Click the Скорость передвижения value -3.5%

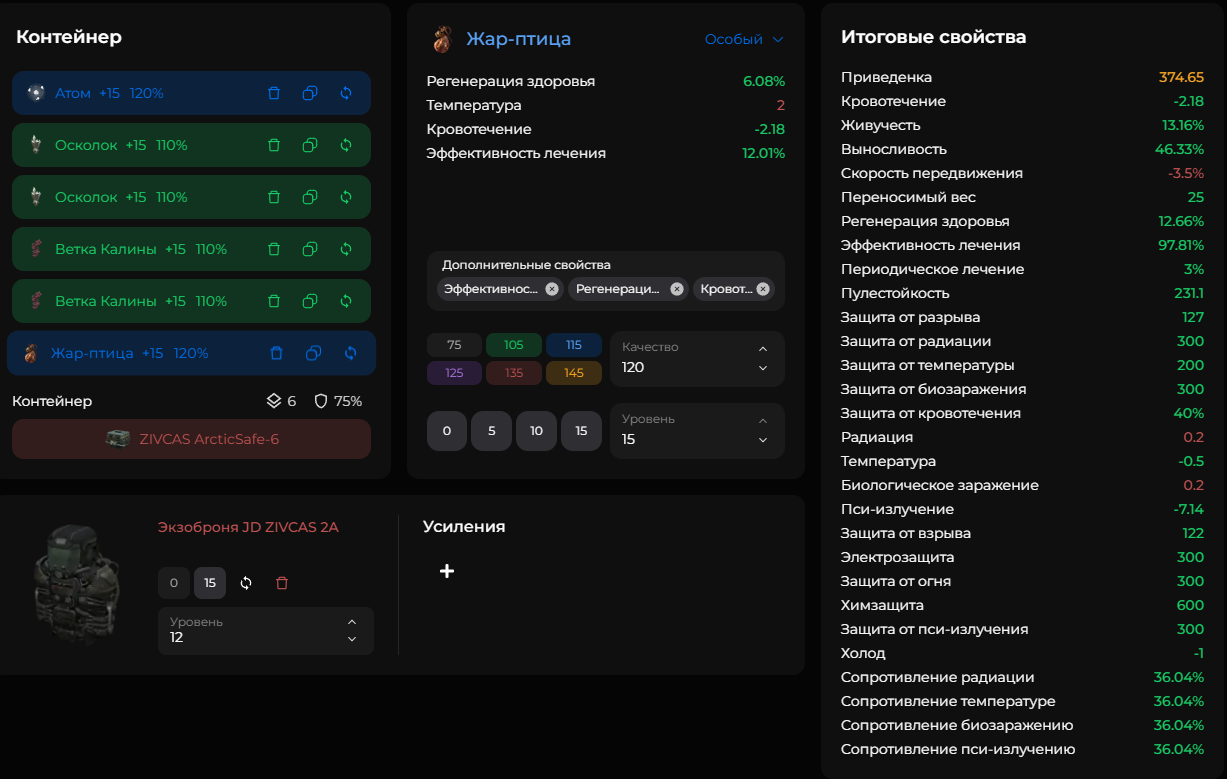[x=1185, y=173]
